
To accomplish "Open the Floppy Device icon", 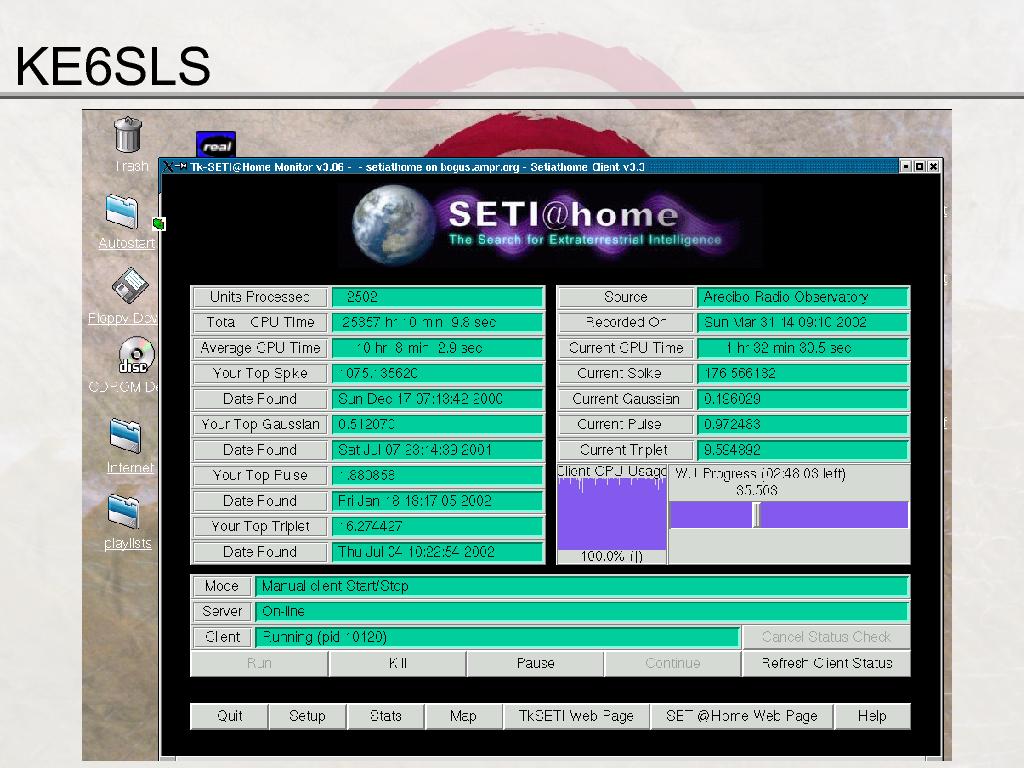I will 130,286.
